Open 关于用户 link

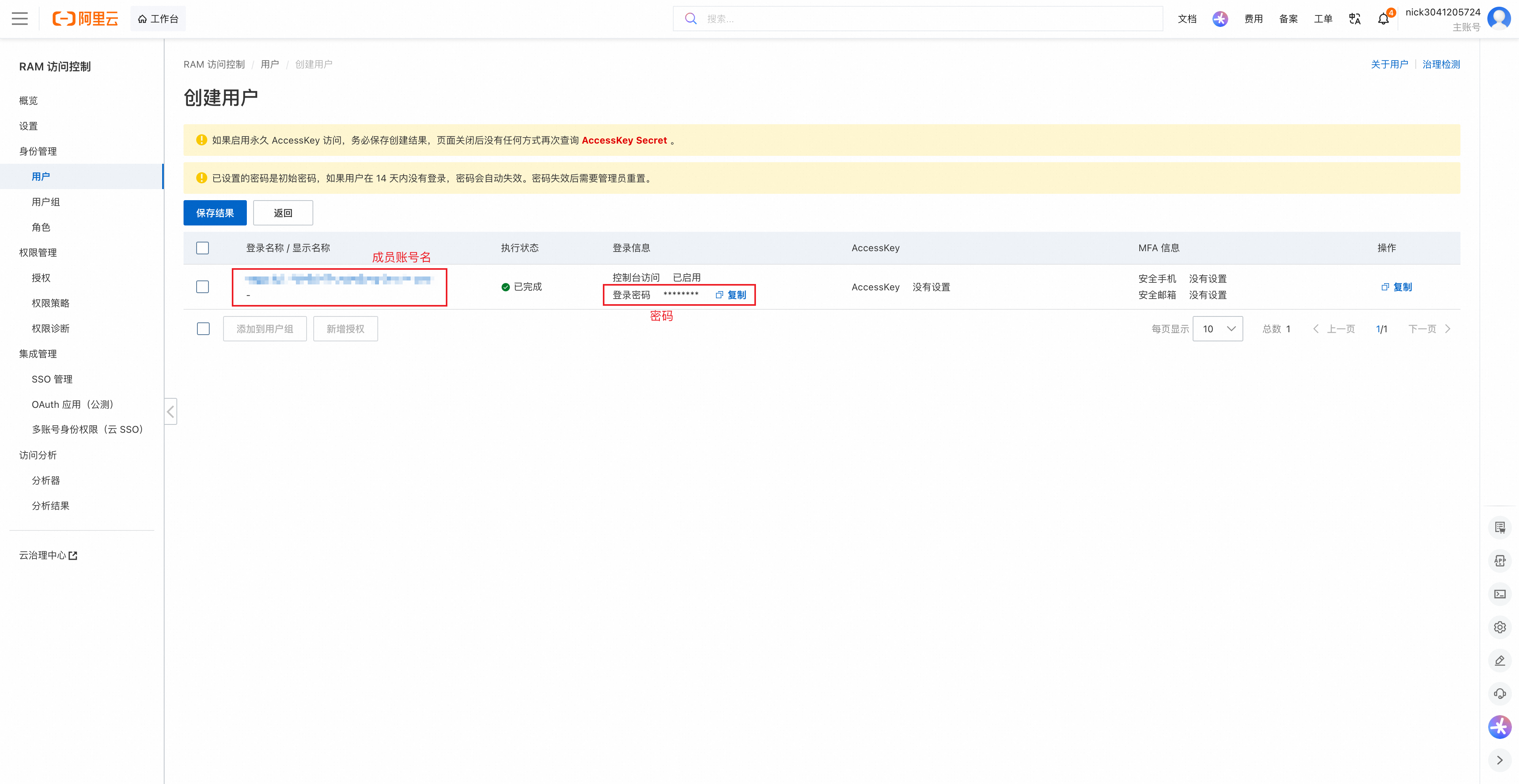1389,64
